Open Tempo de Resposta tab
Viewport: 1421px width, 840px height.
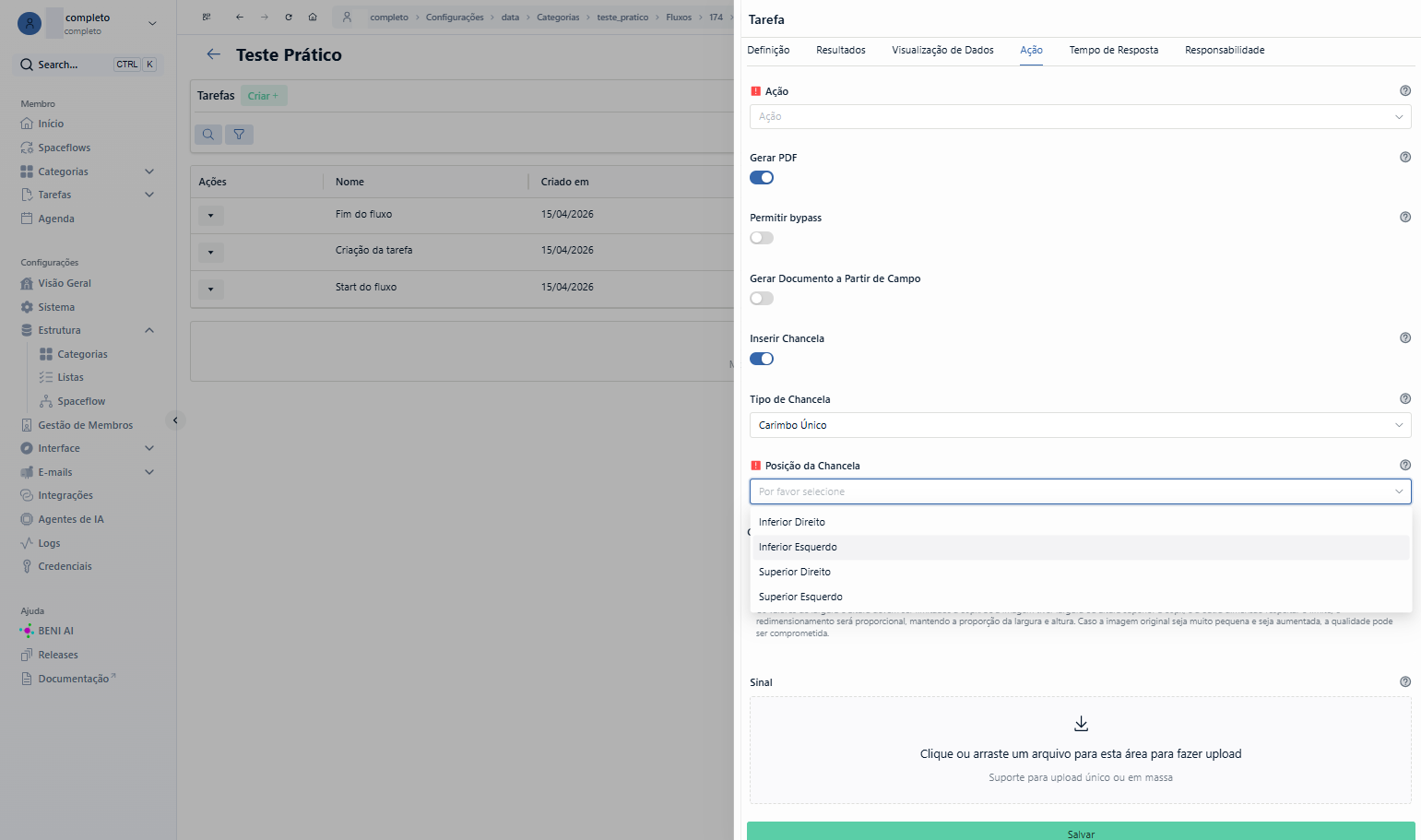1114,50
